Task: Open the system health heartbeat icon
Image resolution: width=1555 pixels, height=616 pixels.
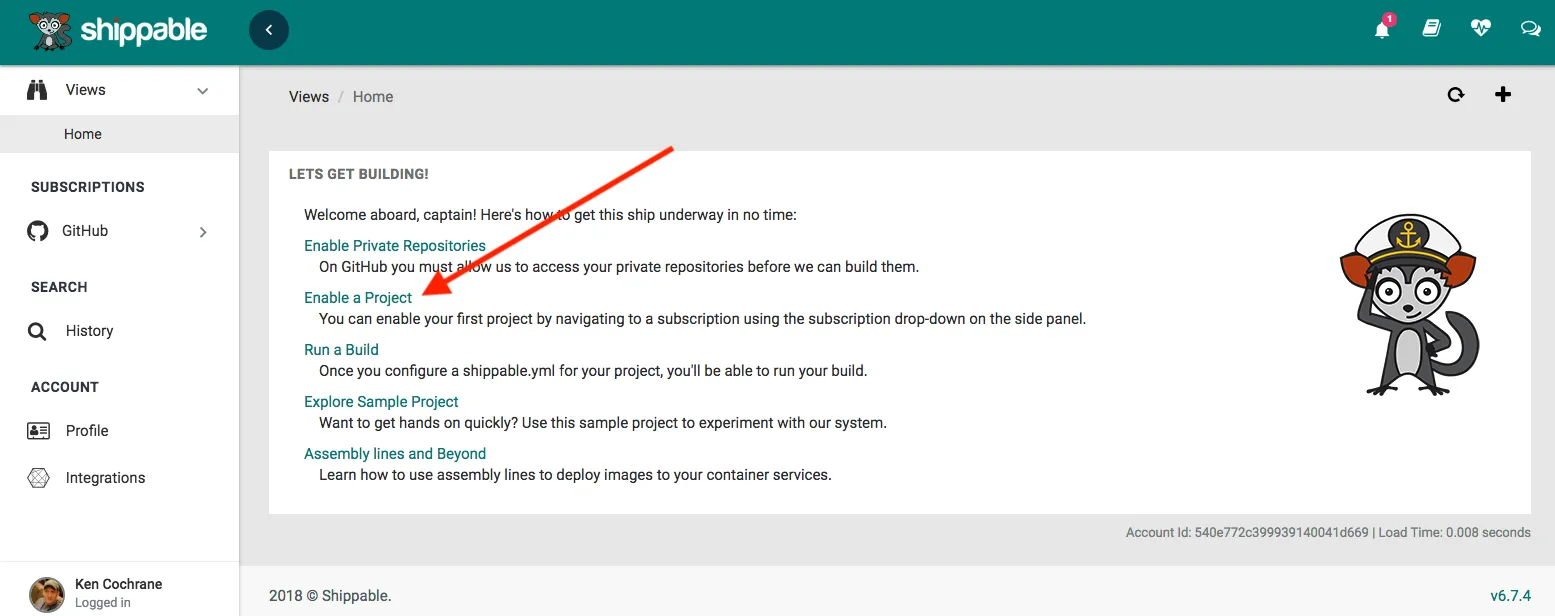Action: [x=1481, y=29]
